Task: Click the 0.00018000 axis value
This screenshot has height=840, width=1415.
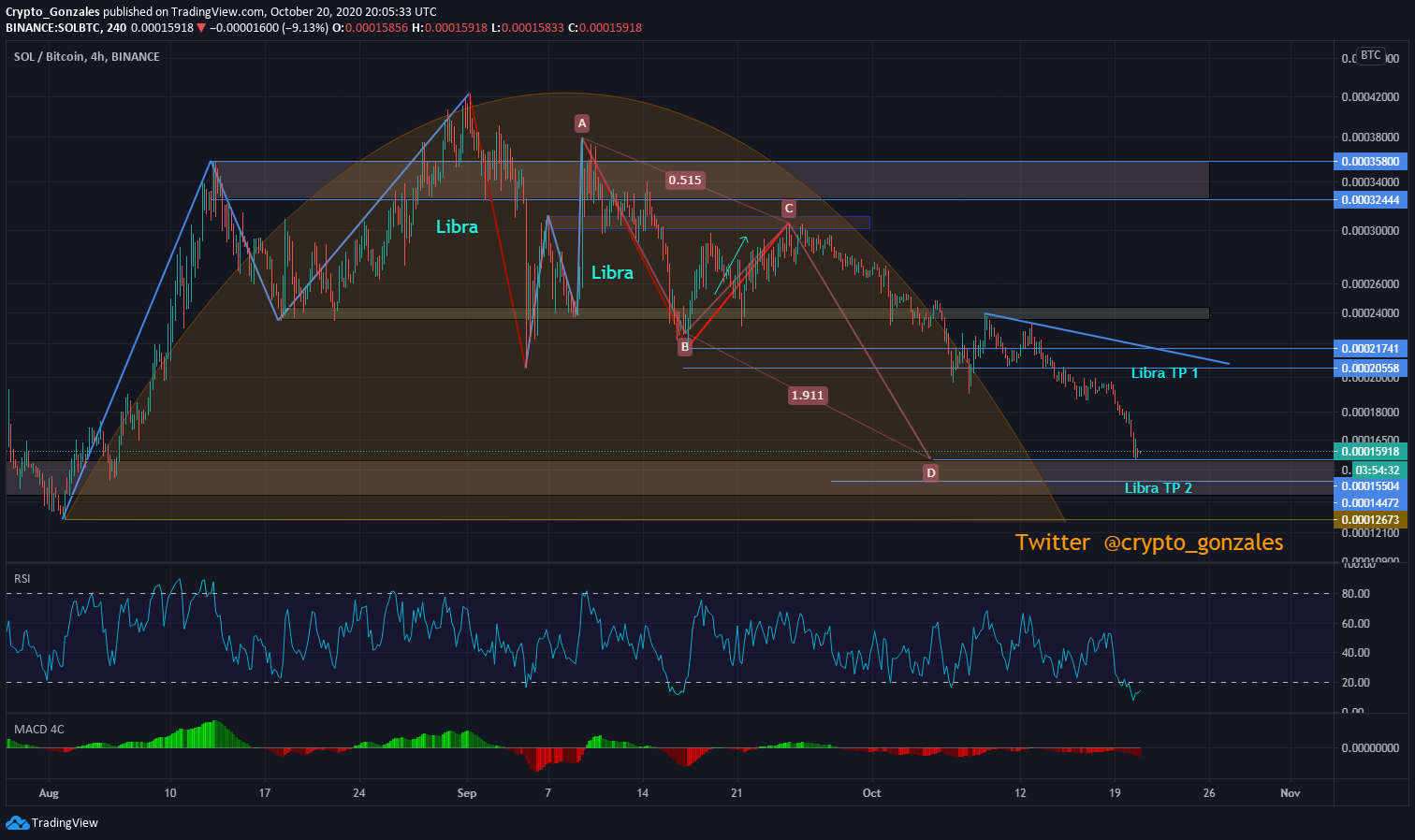Action: click(1370, 413)
